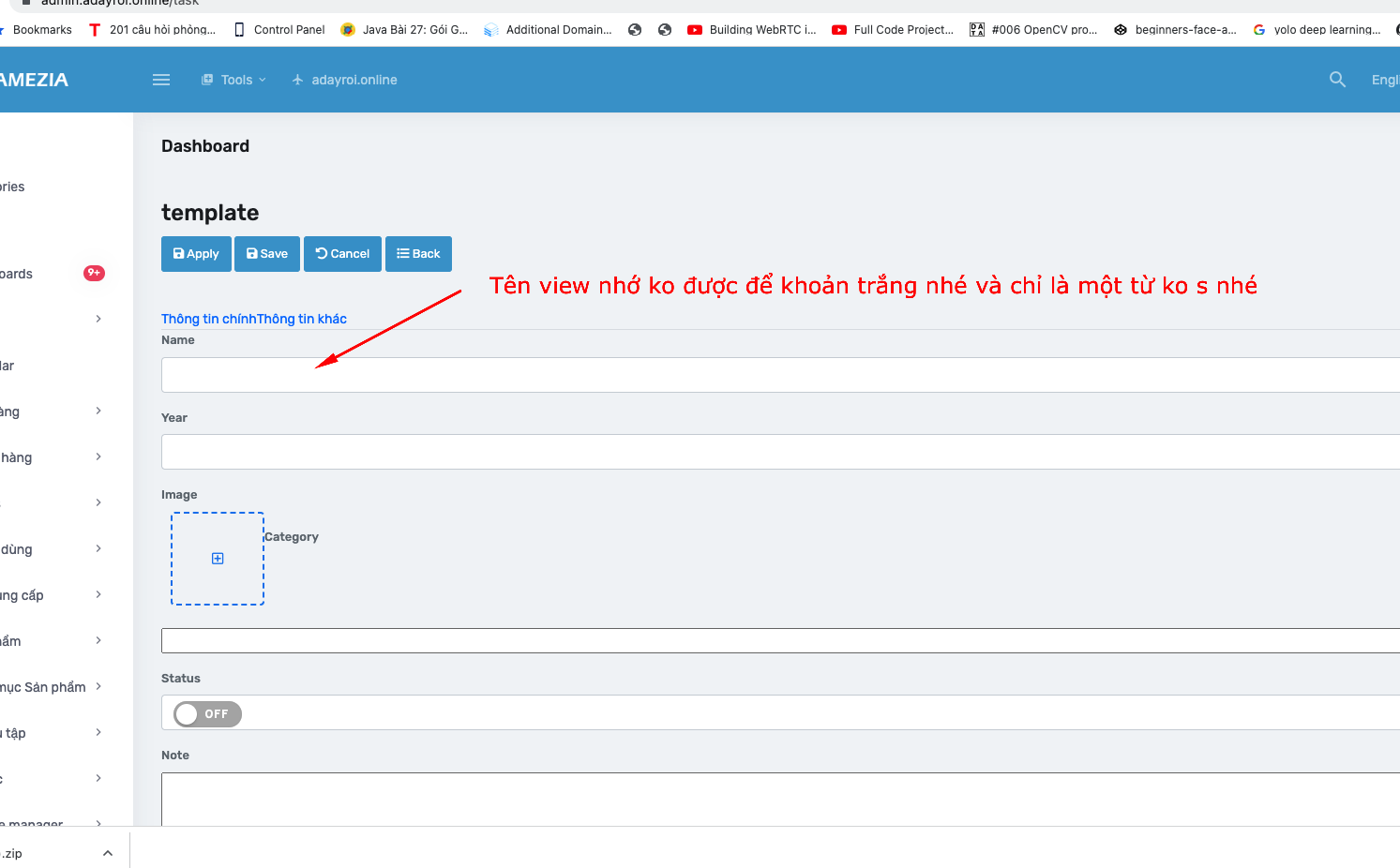Viewport: 1400px width, 868px height.
Task: Open the downloaded .zip item menu chevron
Action: click(108, 853)
